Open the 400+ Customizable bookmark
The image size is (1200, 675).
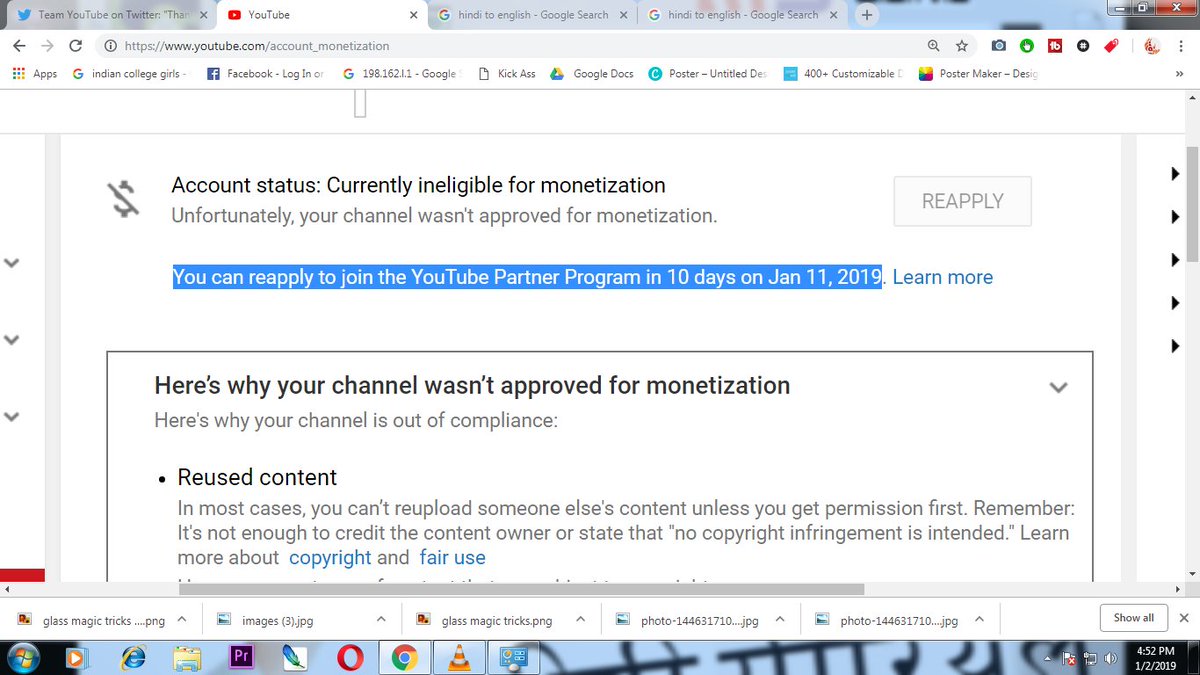843,73
